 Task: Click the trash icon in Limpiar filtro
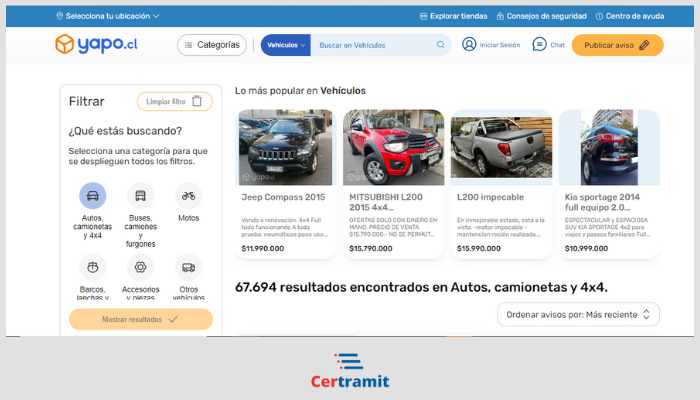(197, 101)
